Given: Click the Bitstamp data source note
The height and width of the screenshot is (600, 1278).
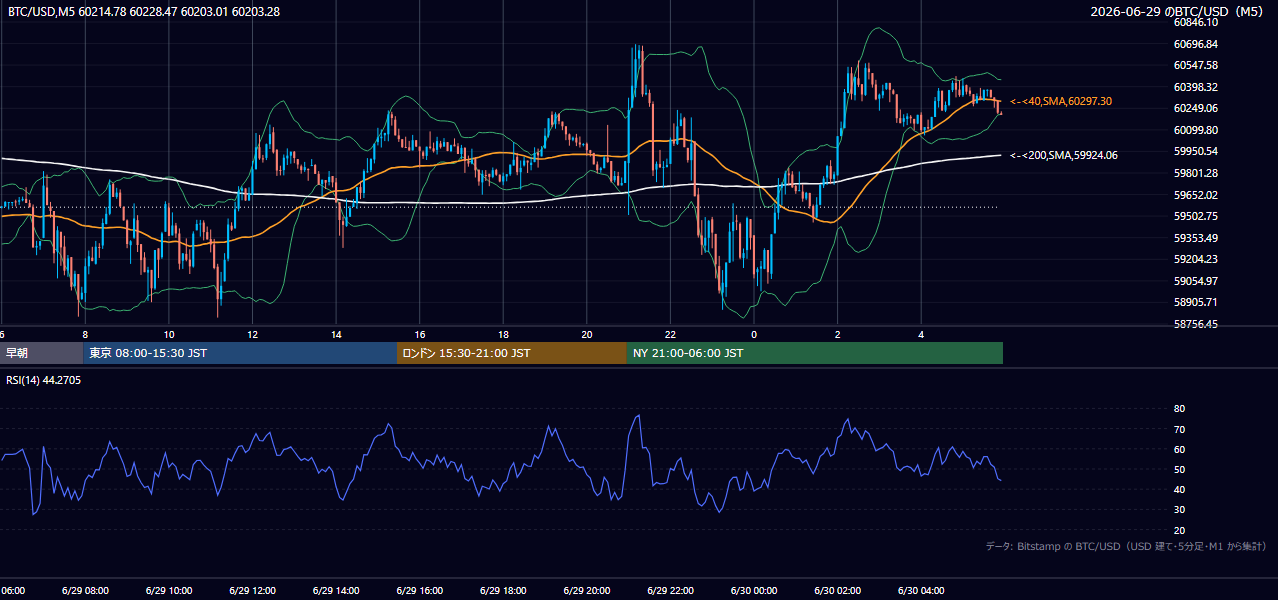Looking at the screenshot, I should [x=1126, y=546].
